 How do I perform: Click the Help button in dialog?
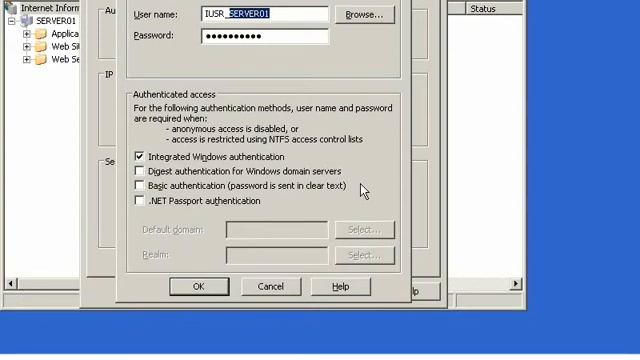point(340,287)
